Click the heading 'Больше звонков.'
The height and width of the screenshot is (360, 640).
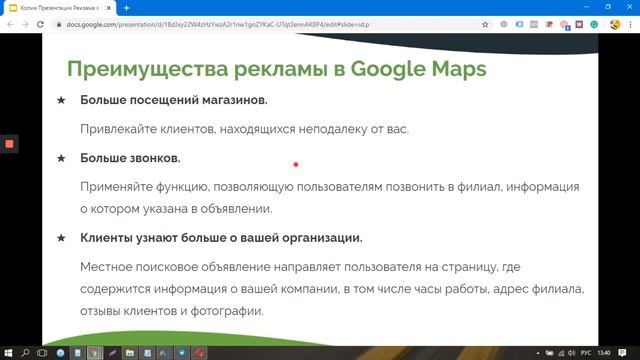coord(130,158)
